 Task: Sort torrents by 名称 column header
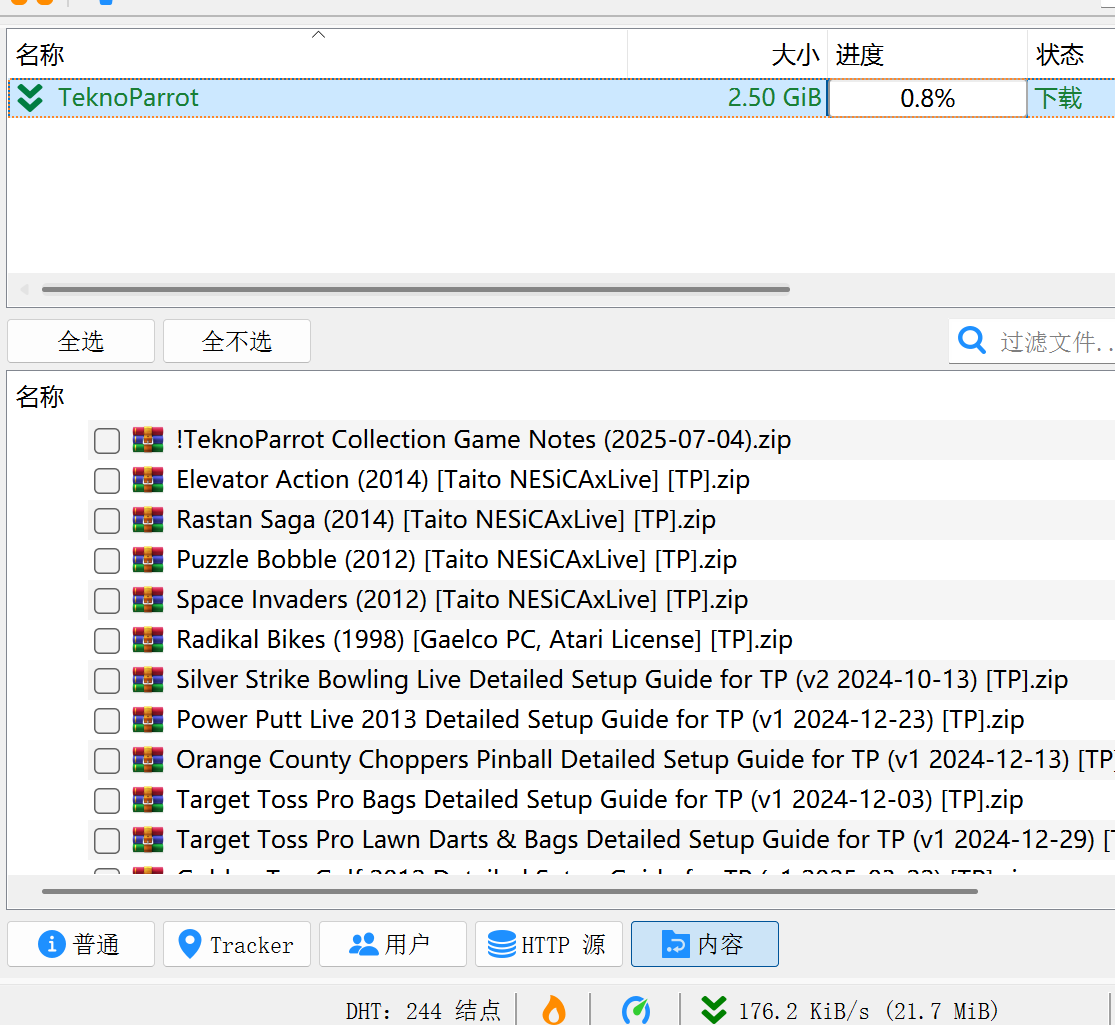pos(317,54)
